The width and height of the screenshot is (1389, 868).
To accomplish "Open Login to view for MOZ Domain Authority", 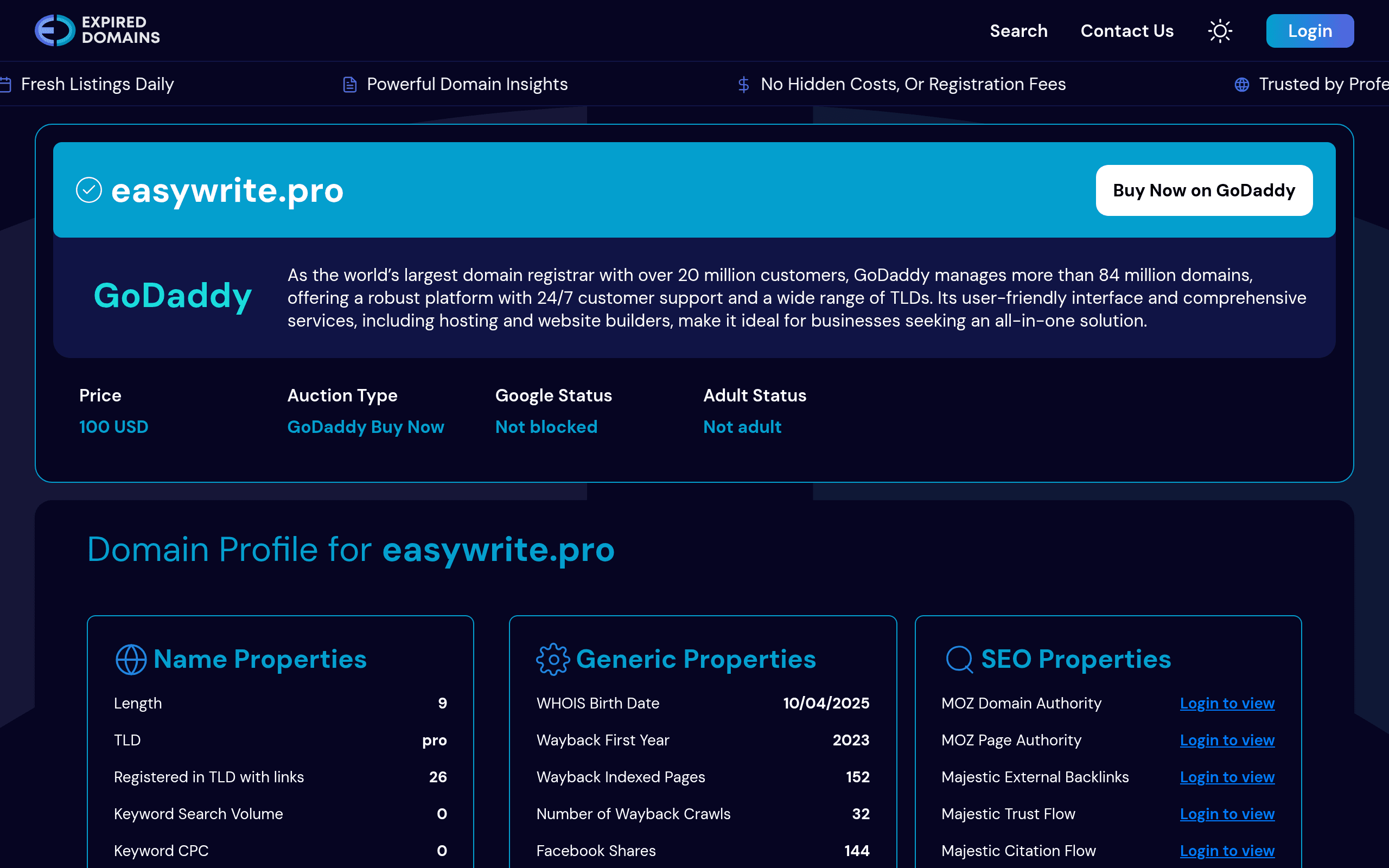I will [1227, 703].
